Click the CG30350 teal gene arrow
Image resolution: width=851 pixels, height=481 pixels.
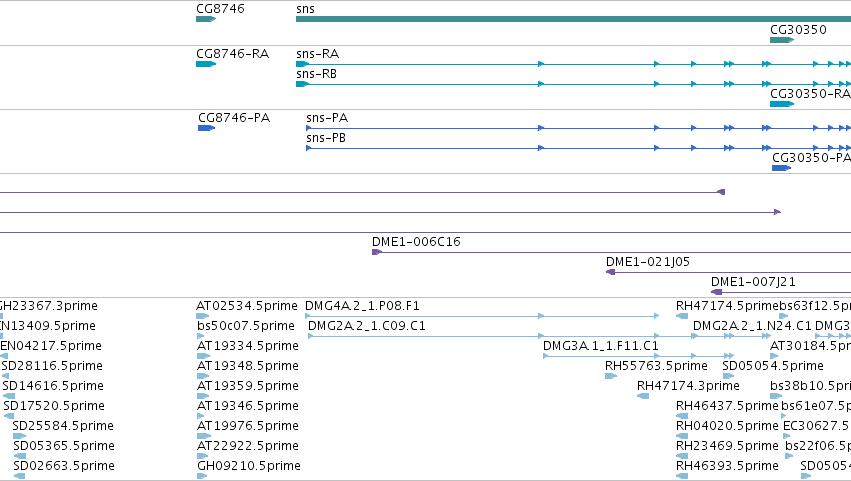coord(782,40)
